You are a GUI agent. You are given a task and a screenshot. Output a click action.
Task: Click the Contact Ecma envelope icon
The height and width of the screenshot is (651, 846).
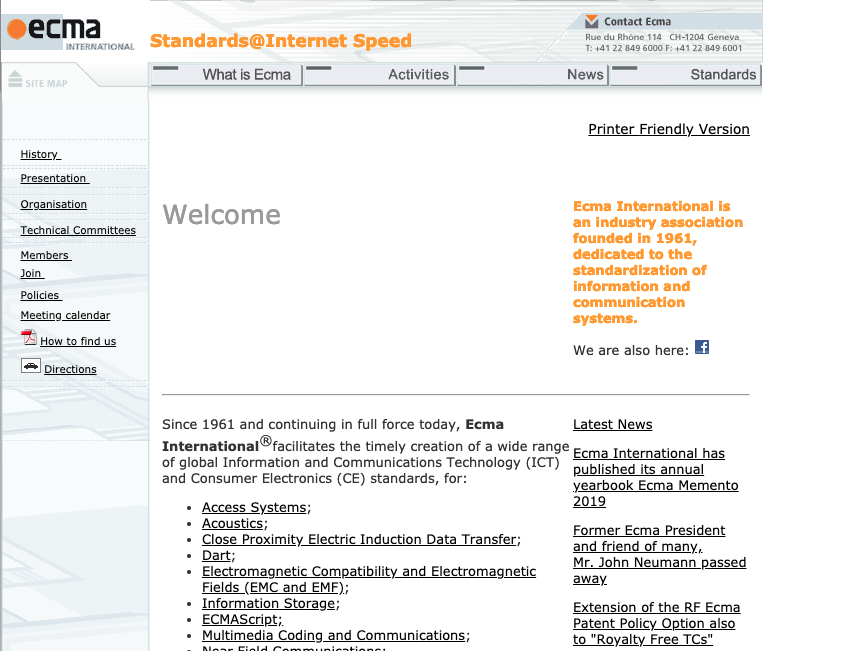(592, 21)
